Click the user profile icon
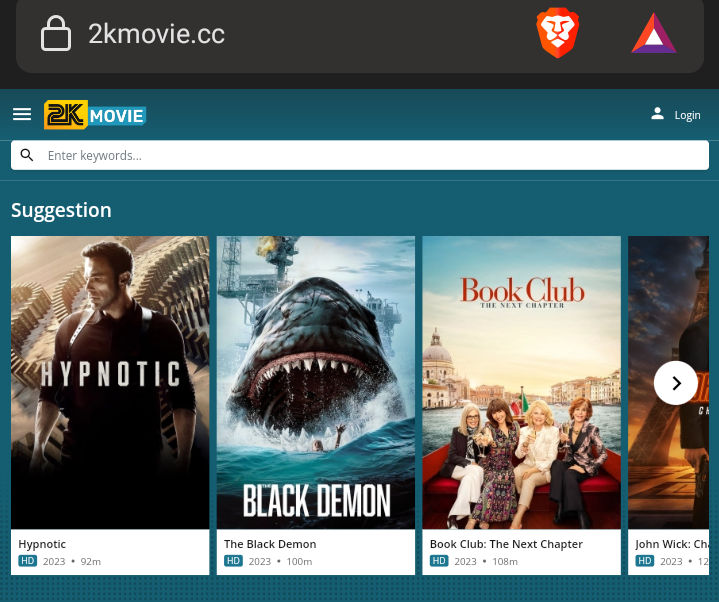The width and height of the screenshot is (719, 602). click(657, 114)
